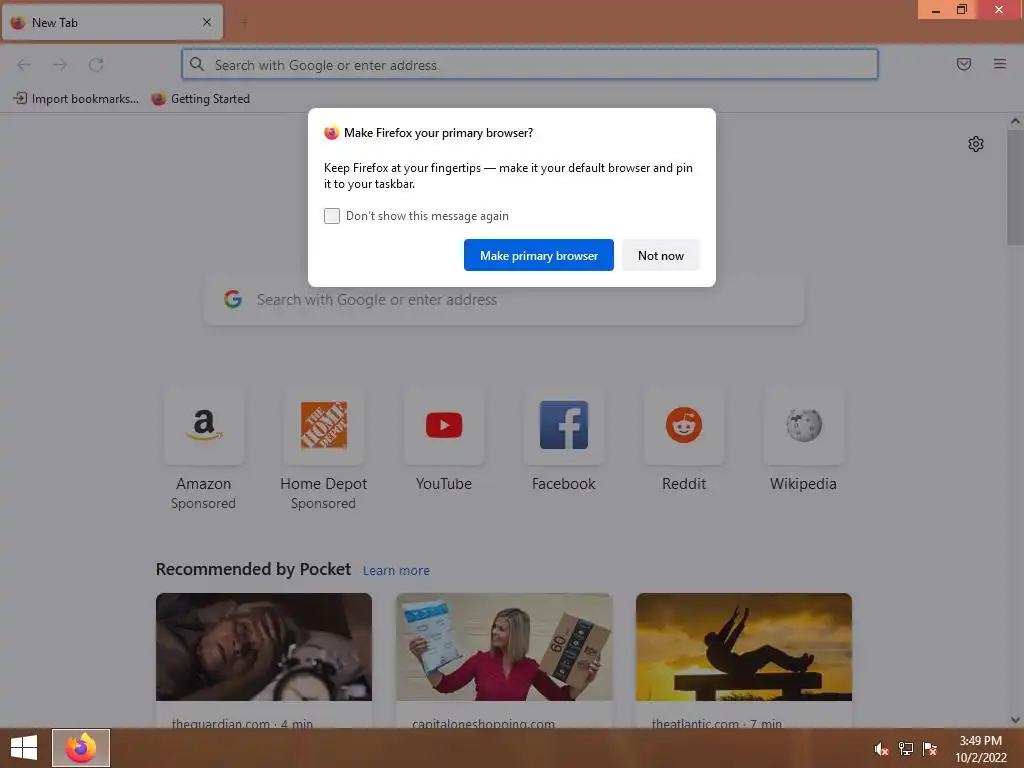Open the Save to Pocket icon

pyautogui.click(x=964, y=64)
